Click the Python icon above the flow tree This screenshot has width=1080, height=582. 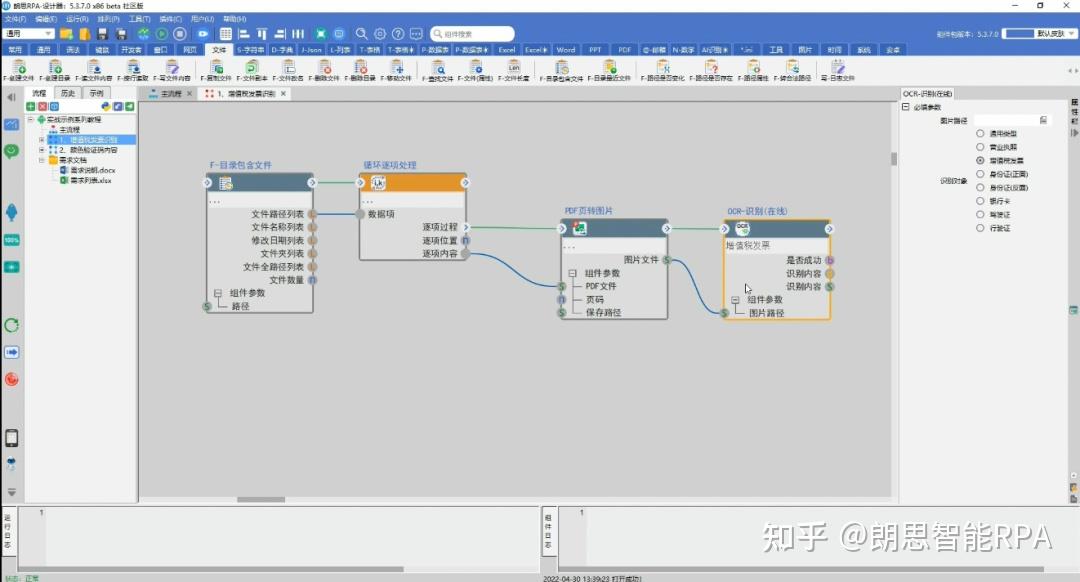tap(106, 106)
